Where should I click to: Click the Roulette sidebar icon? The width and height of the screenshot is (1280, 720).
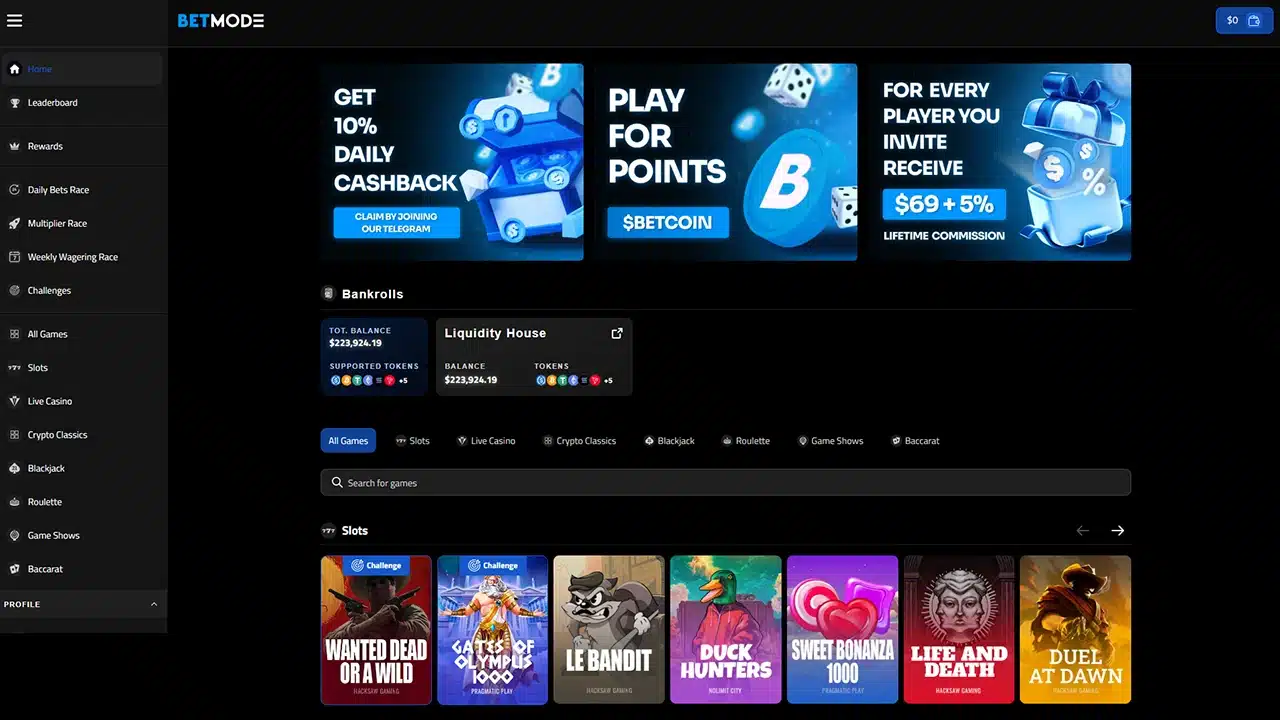click(x=14, y=502)
